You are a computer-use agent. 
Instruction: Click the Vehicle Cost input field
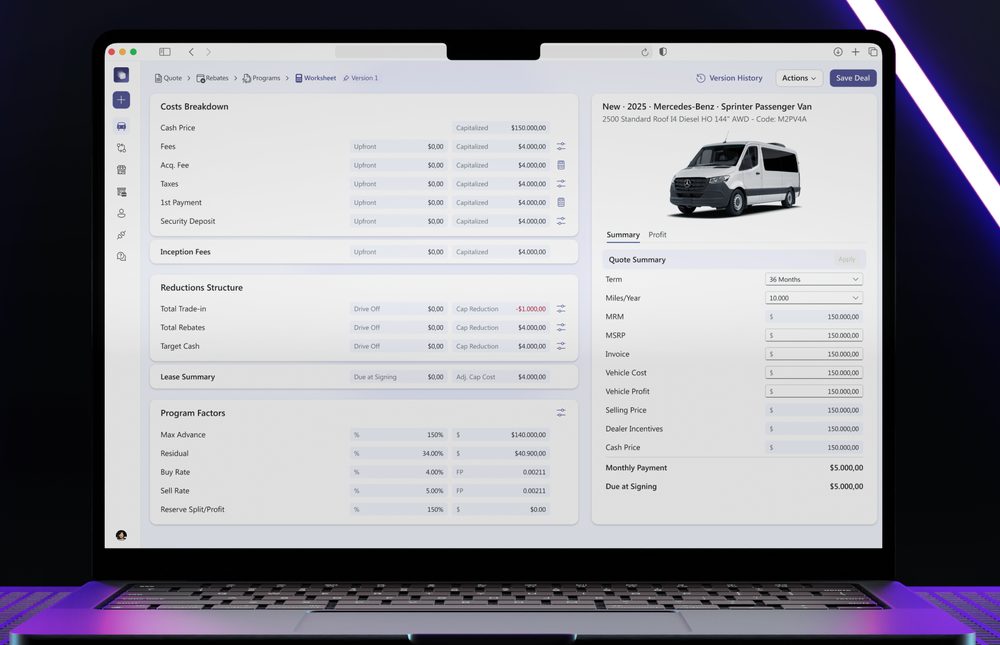(x=814, y=373)
